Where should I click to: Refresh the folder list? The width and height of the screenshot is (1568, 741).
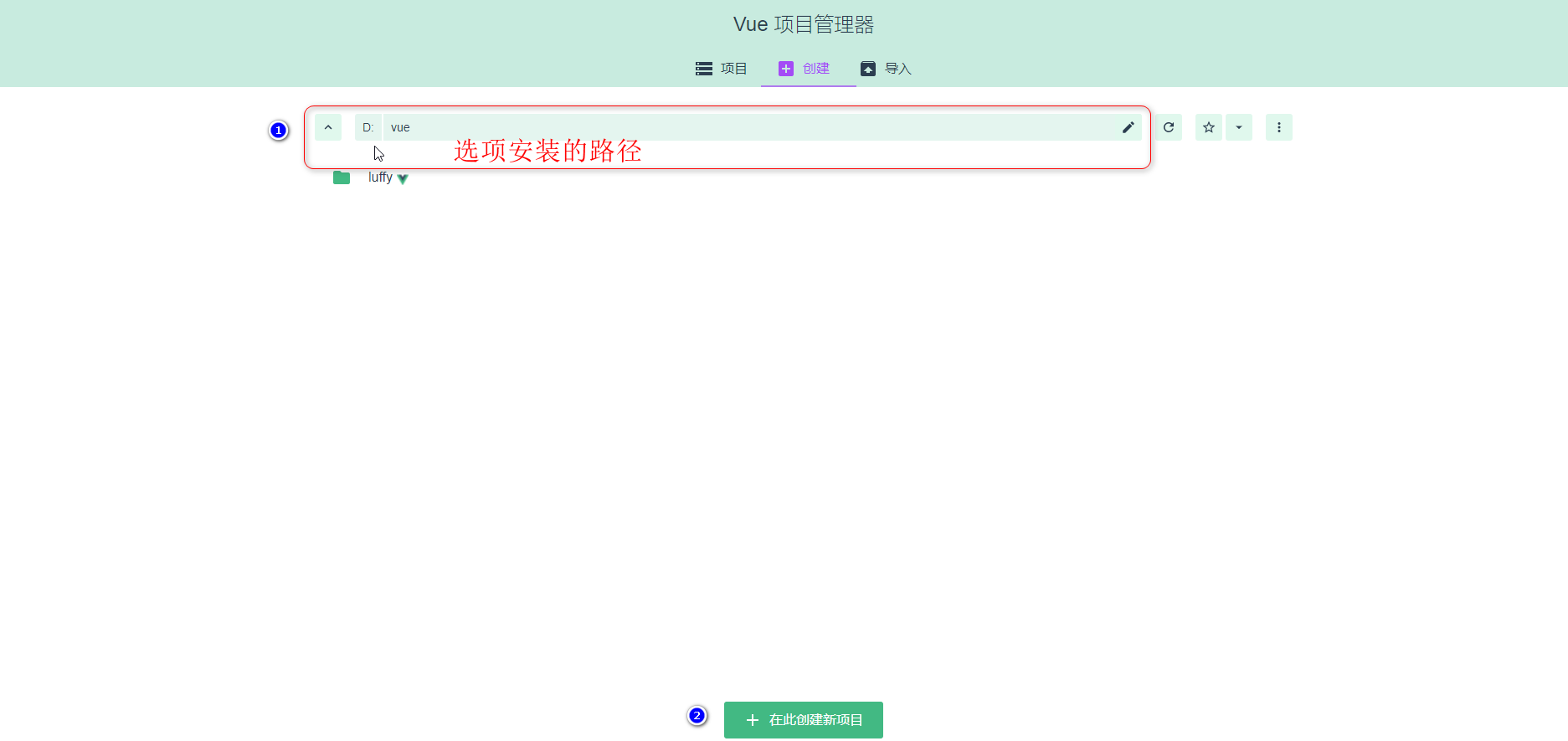click(x=1169, y=127)
